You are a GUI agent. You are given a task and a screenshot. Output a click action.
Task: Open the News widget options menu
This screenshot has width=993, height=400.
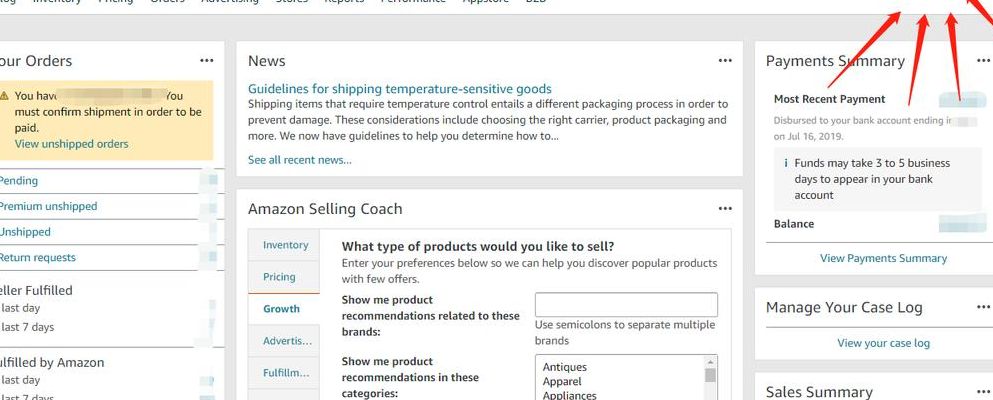(725, 61)
